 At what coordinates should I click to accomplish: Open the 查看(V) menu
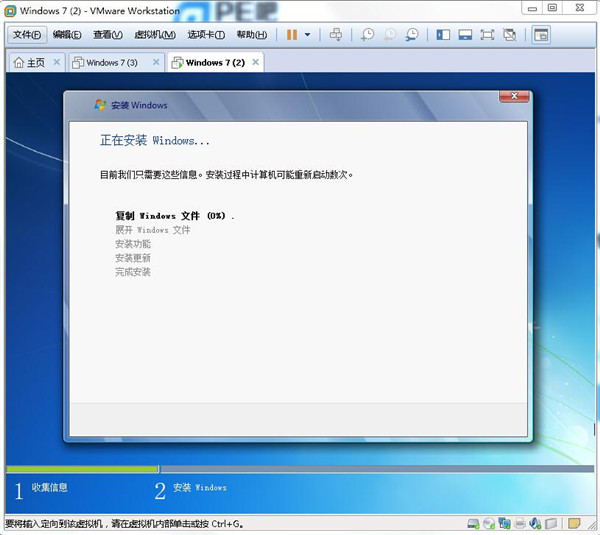pos(108,35)
